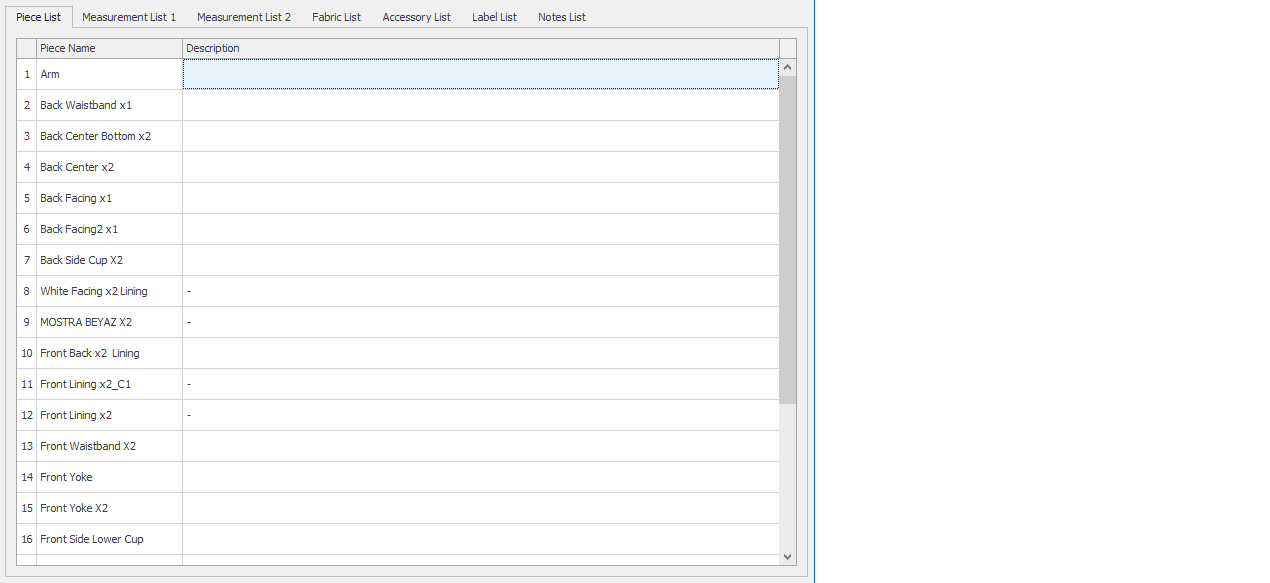Go to the Notes List tab
Viewport: 1270px width, 583px height.
pos(561,17)
